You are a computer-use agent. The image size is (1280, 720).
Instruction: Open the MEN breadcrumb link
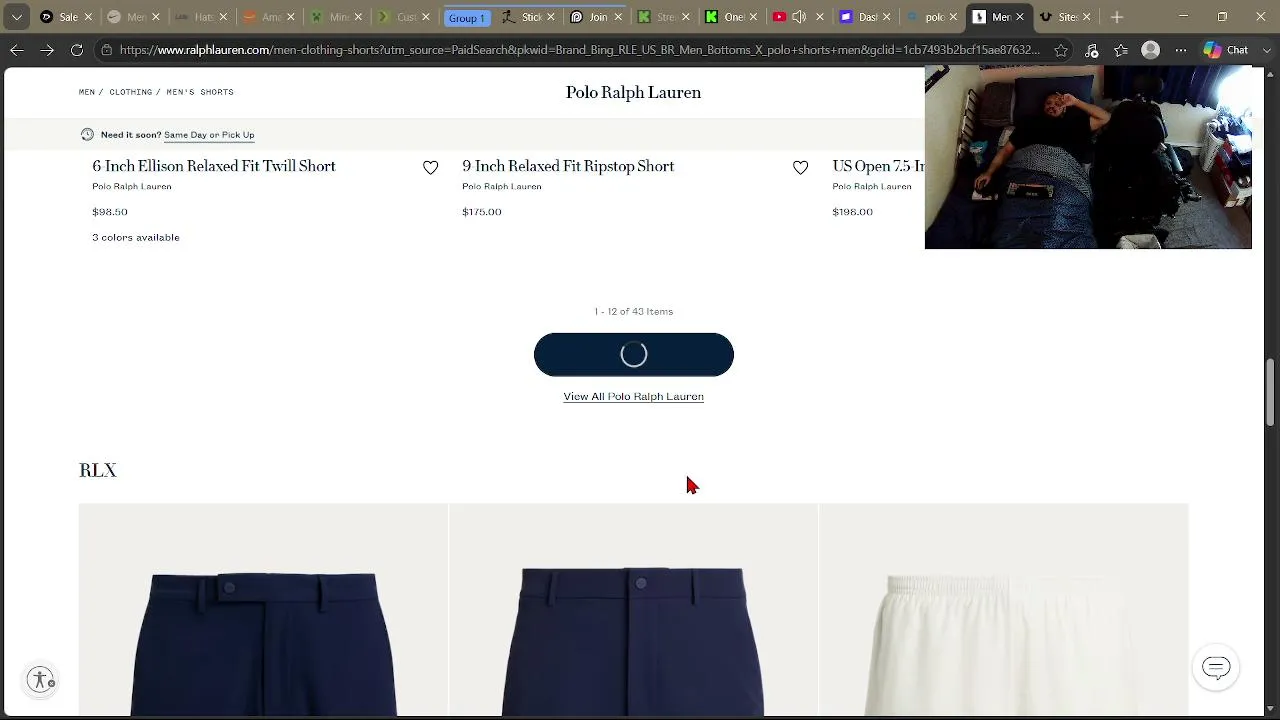87,92
